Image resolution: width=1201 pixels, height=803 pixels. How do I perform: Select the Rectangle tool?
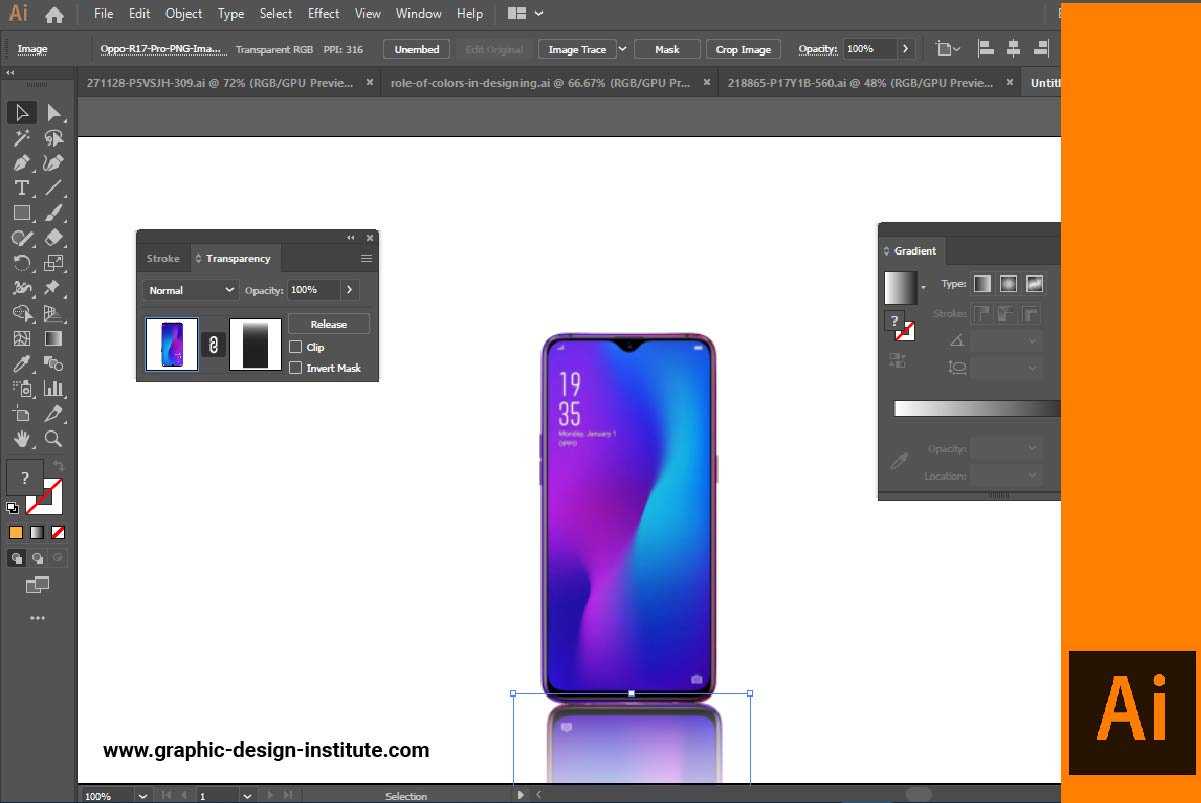pos(22,213)
